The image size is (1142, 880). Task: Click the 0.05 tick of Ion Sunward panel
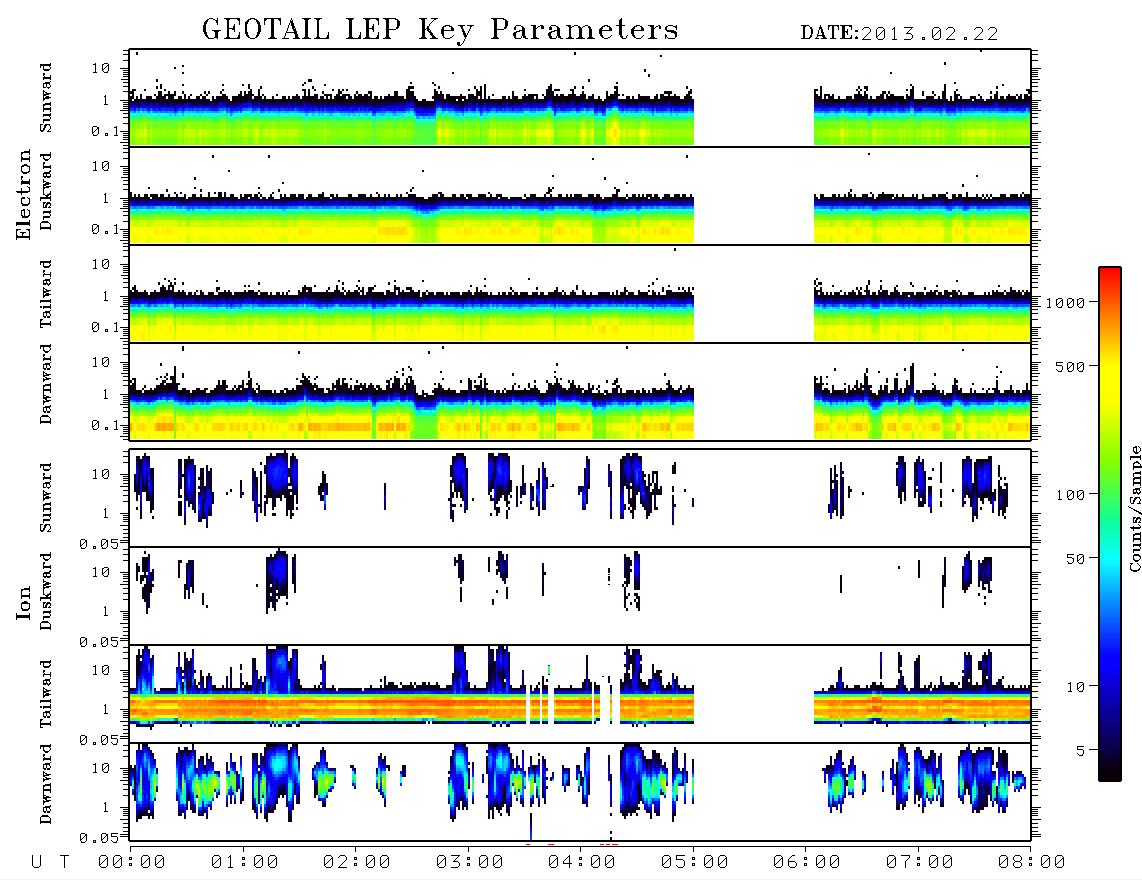click(x=98, y=544)
